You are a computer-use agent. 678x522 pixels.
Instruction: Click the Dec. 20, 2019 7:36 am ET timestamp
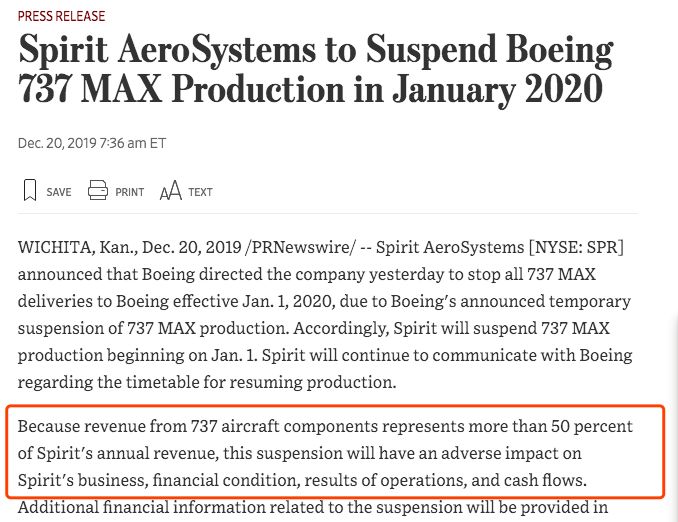coord(92,143)
